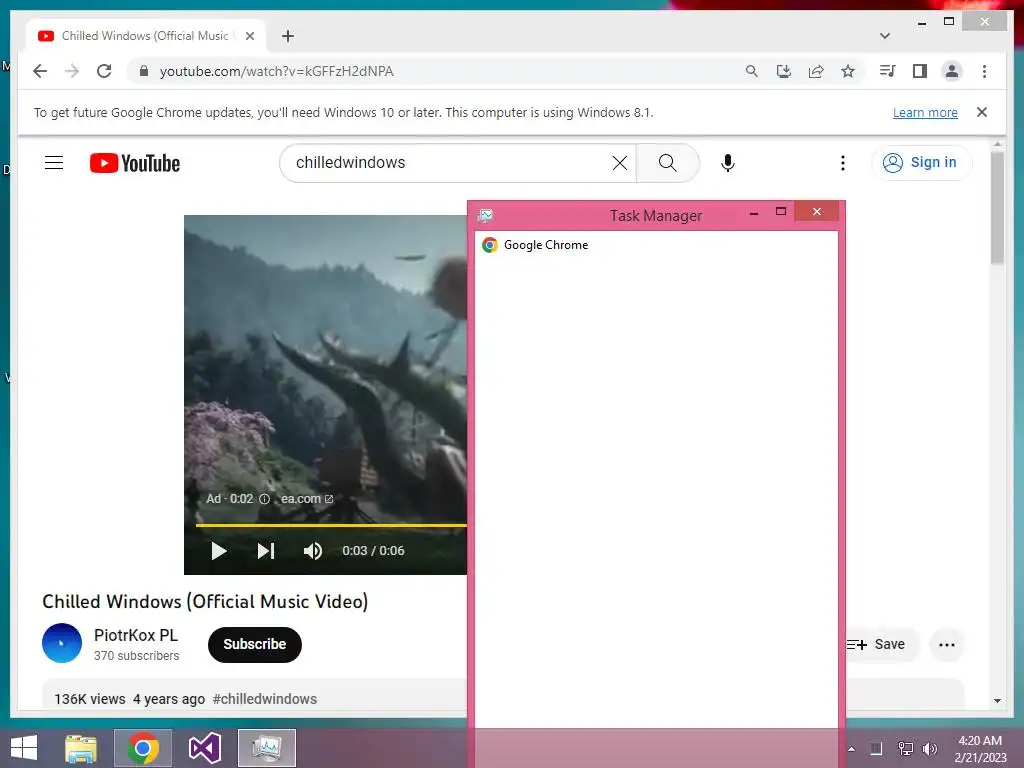
Task: Open the PiotrKox PL channel name
Action: 136,635
